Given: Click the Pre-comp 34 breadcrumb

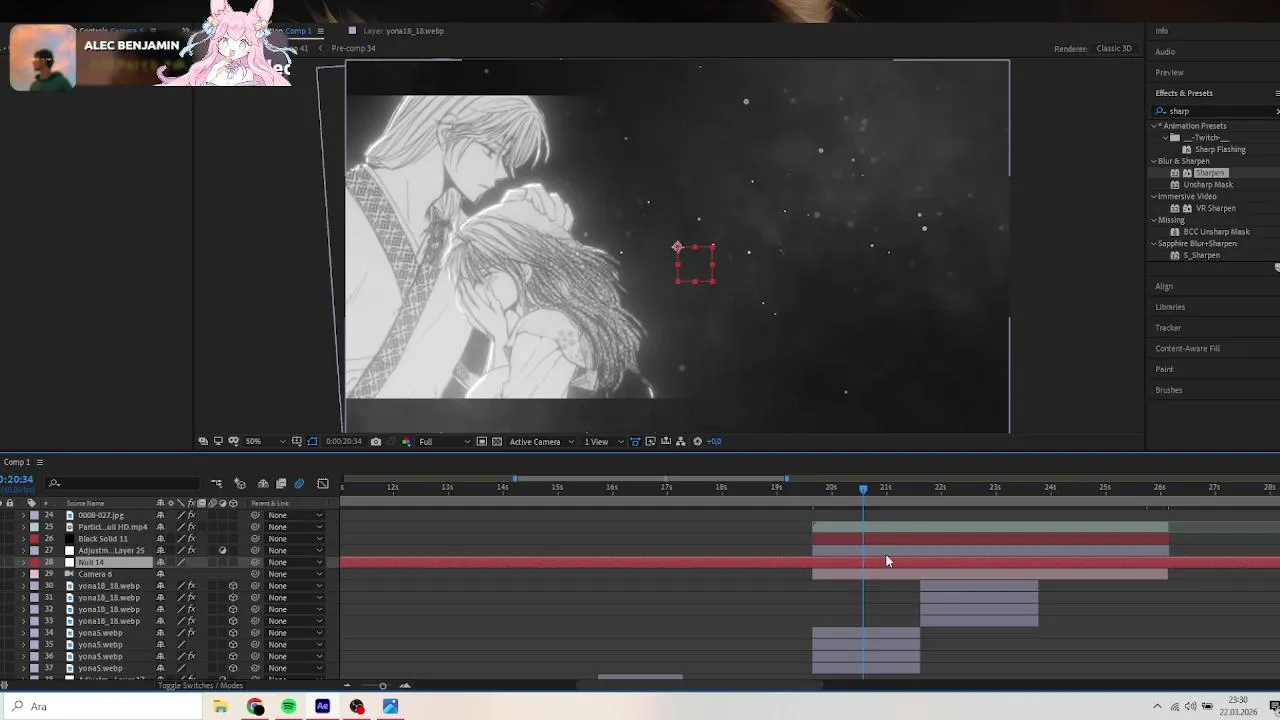Looking at the screenshot, I should (x=353, y=48).
